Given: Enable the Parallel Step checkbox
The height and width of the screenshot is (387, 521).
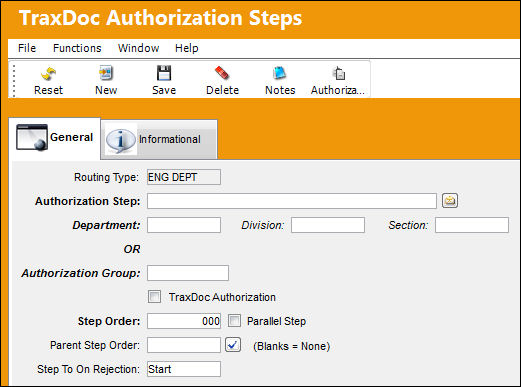Looking at the screenshot, I should click(234, 321).
